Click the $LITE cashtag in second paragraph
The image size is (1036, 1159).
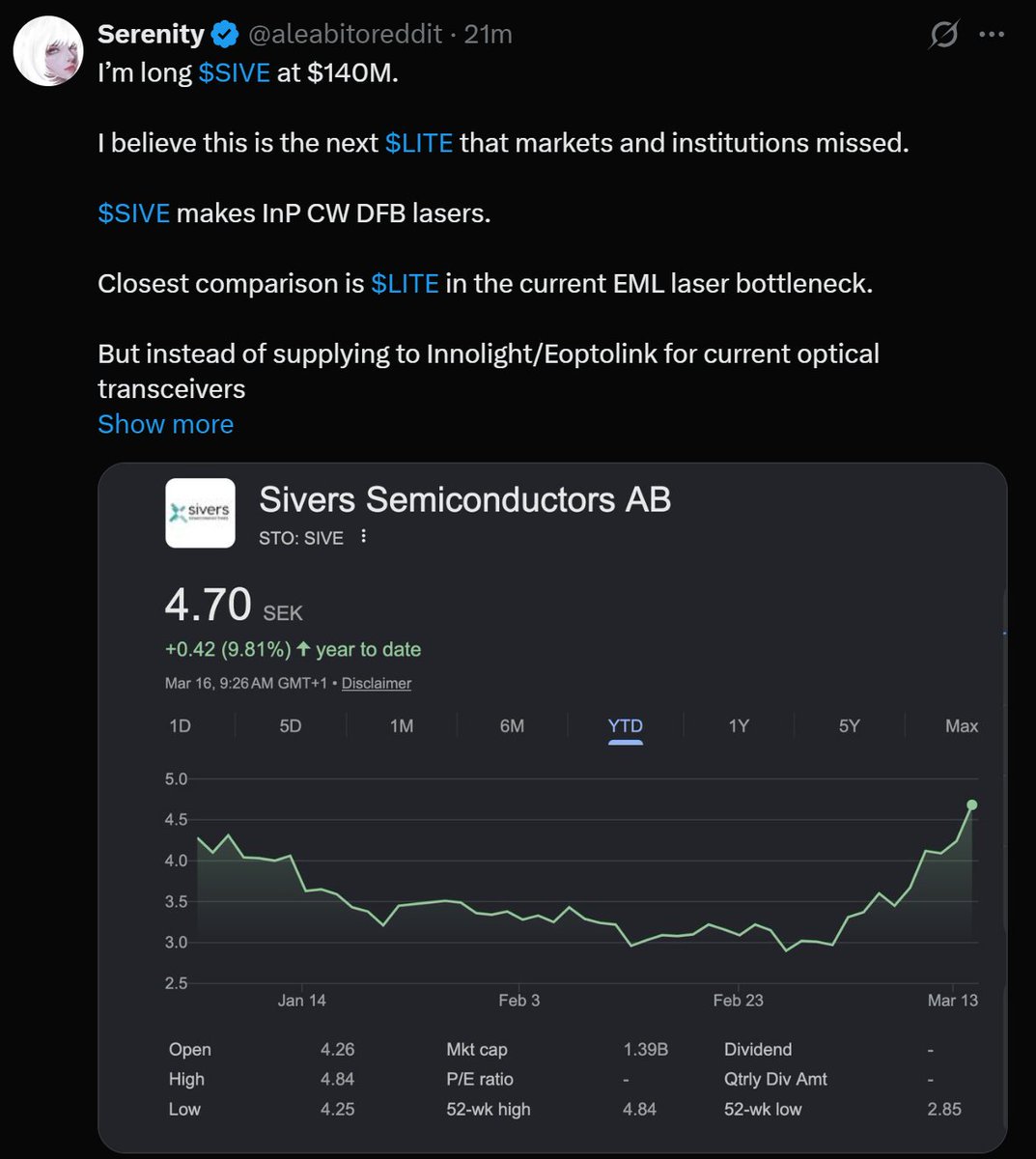tap(419, 143)
